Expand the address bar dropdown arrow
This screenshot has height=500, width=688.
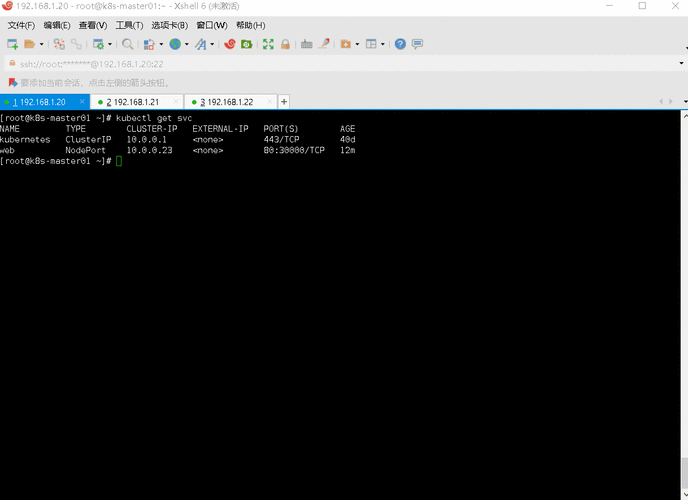[680, 63]
